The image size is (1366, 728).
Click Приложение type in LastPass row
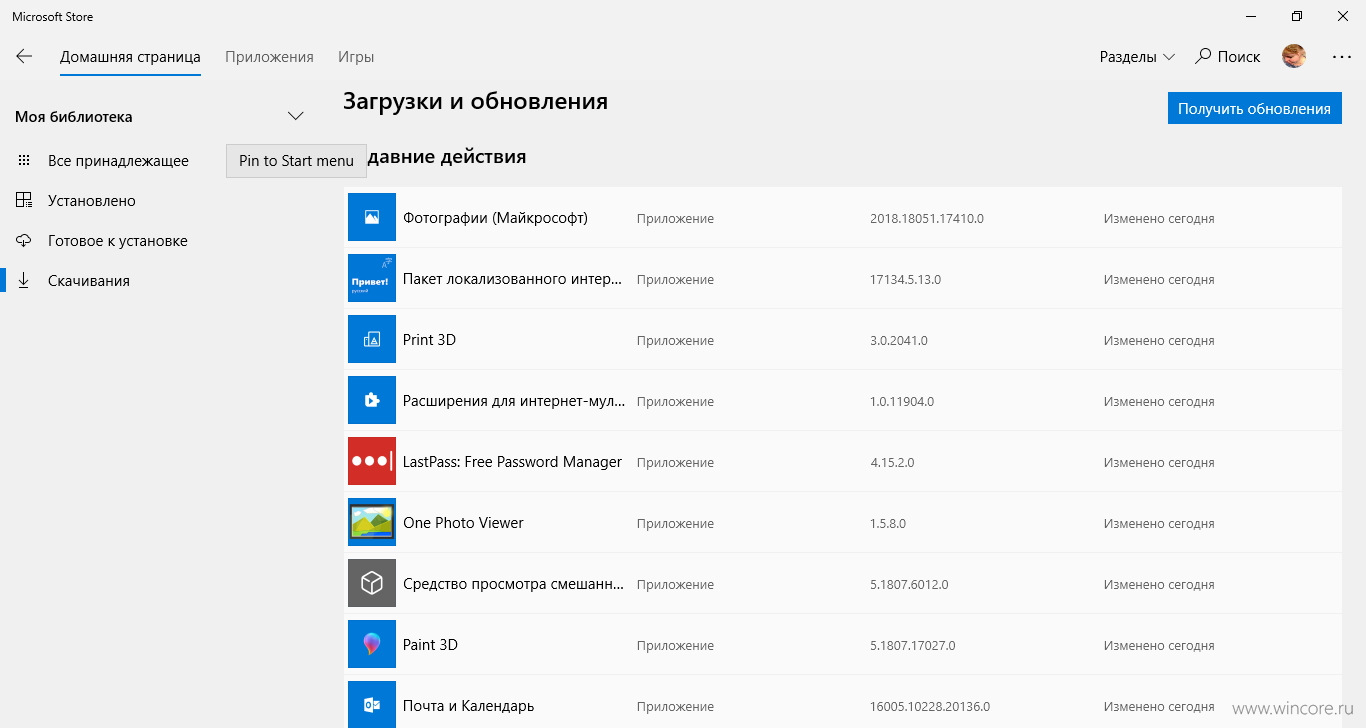coord(675,463)
